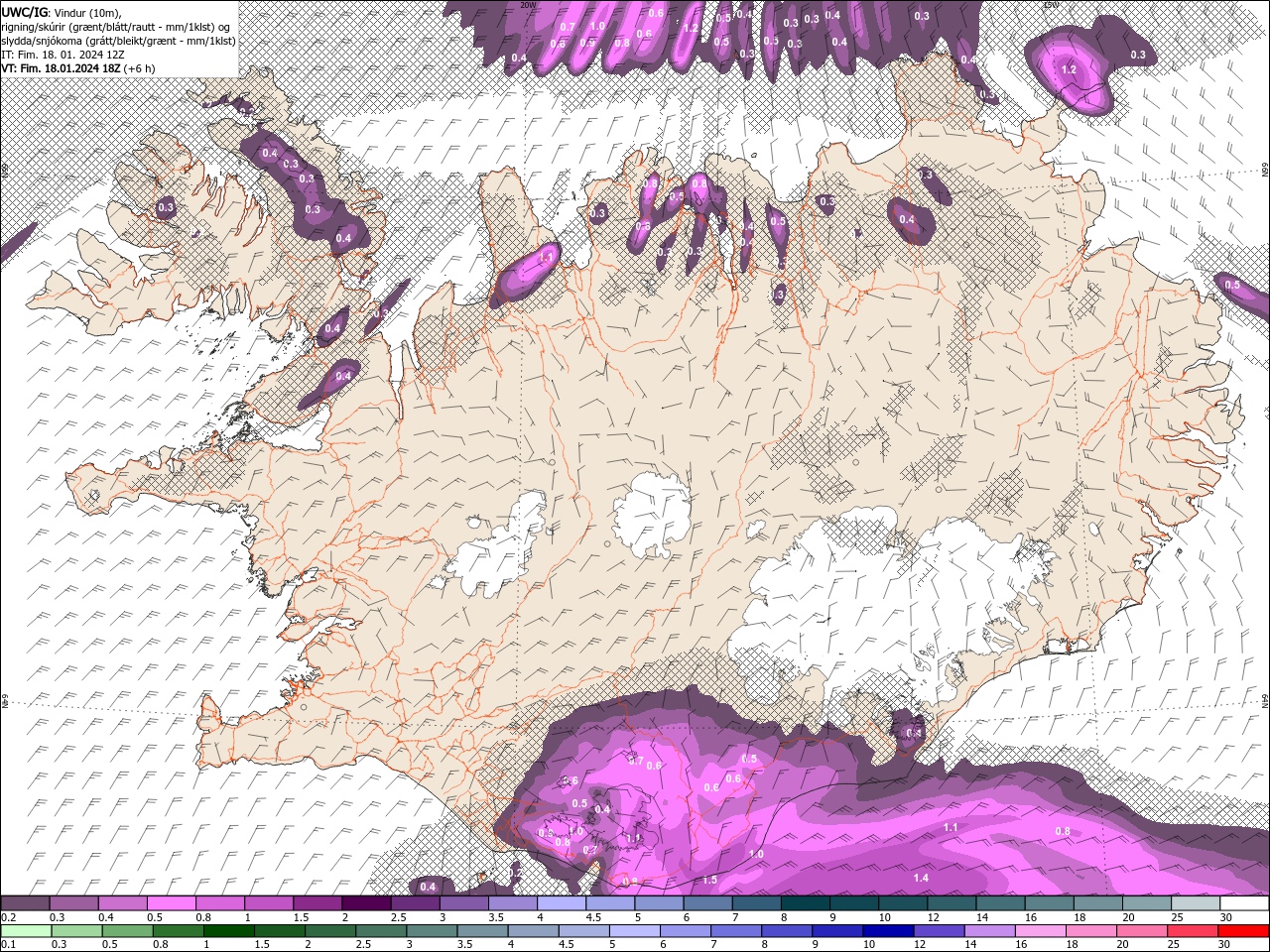Pick the dark teal 8 swatch in upper legend
The width and height of the screenshot is (1270, 952).
point(806,903)
